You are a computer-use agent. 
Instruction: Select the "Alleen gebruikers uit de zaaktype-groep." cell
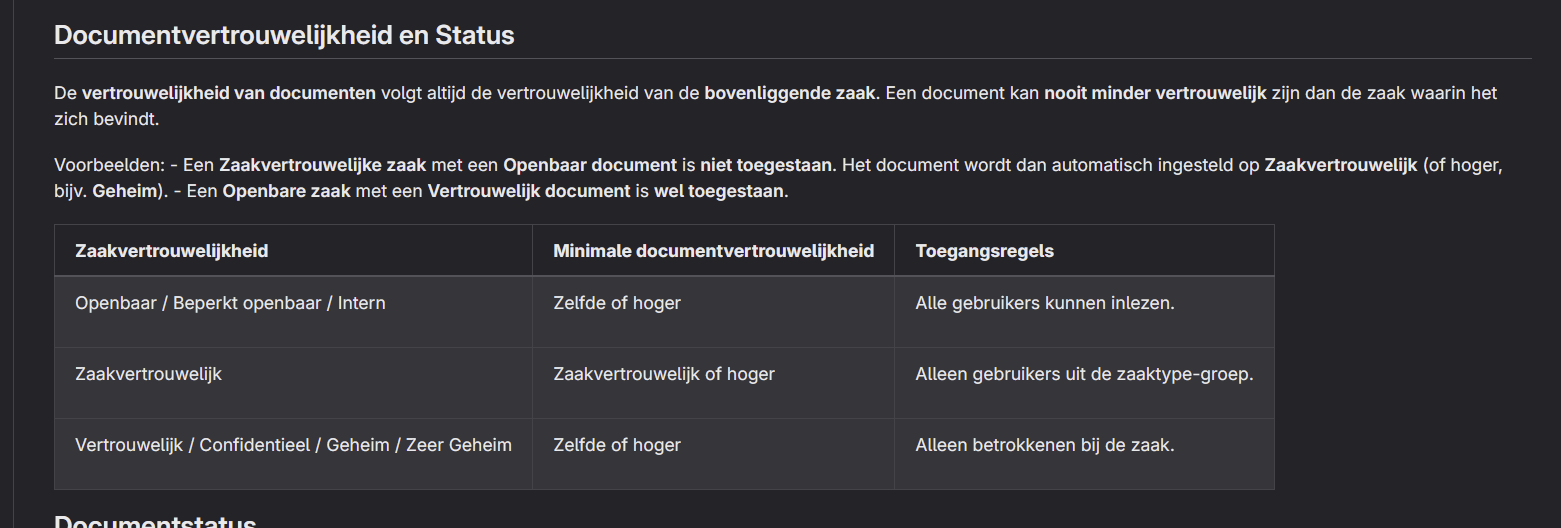(x=1084, y=374)
